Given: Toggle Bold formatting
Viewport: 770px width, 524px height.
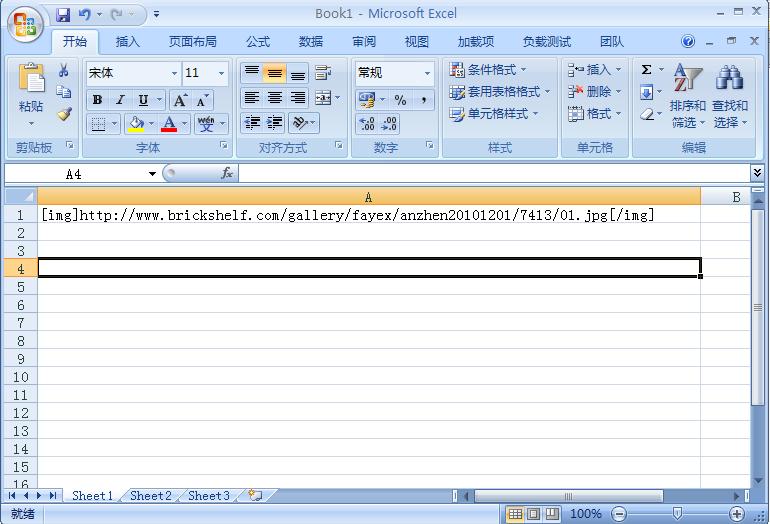Looking at the screenshot, I should (x=97, y=100).
